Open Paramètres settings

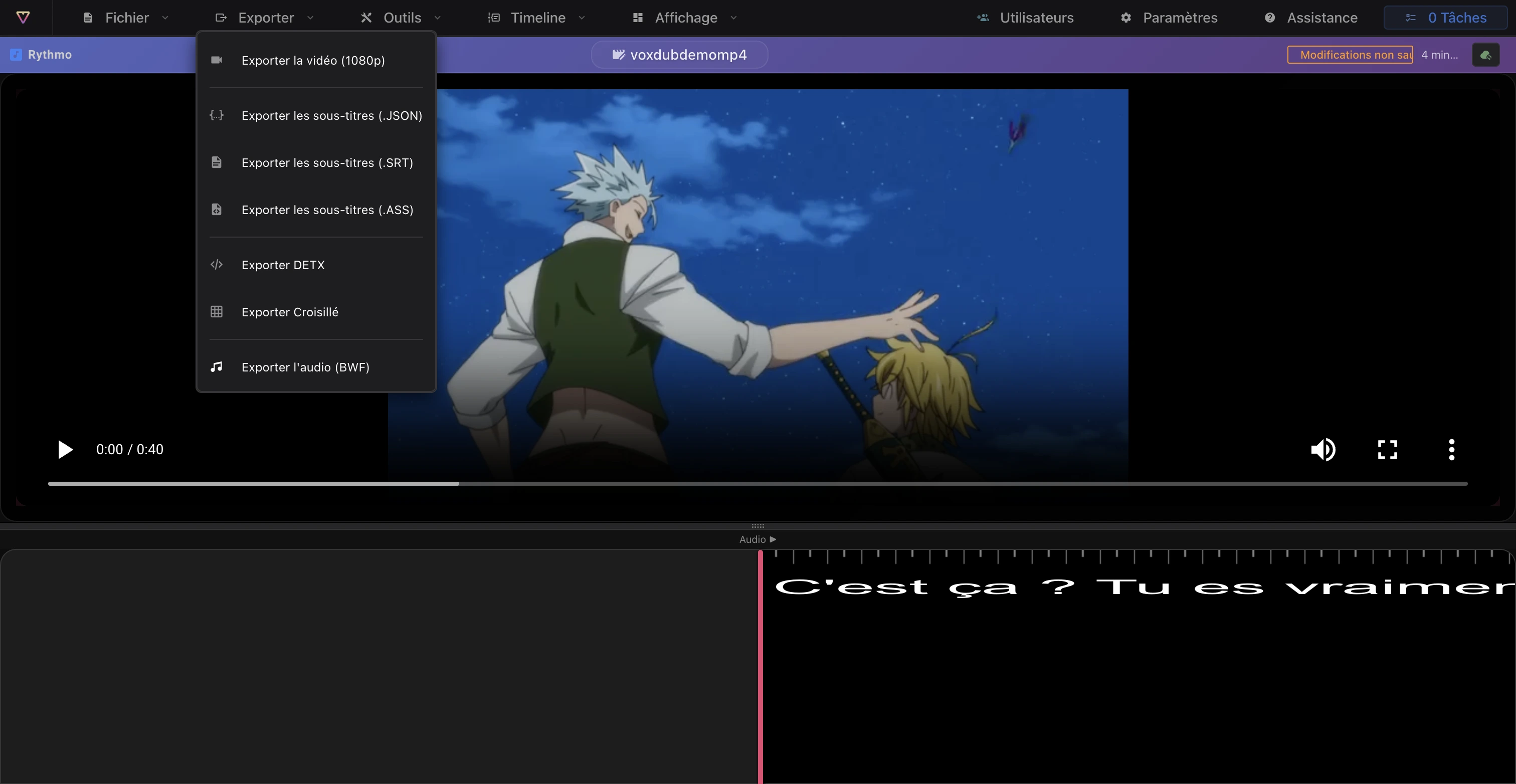click(x=1169, y=18)
